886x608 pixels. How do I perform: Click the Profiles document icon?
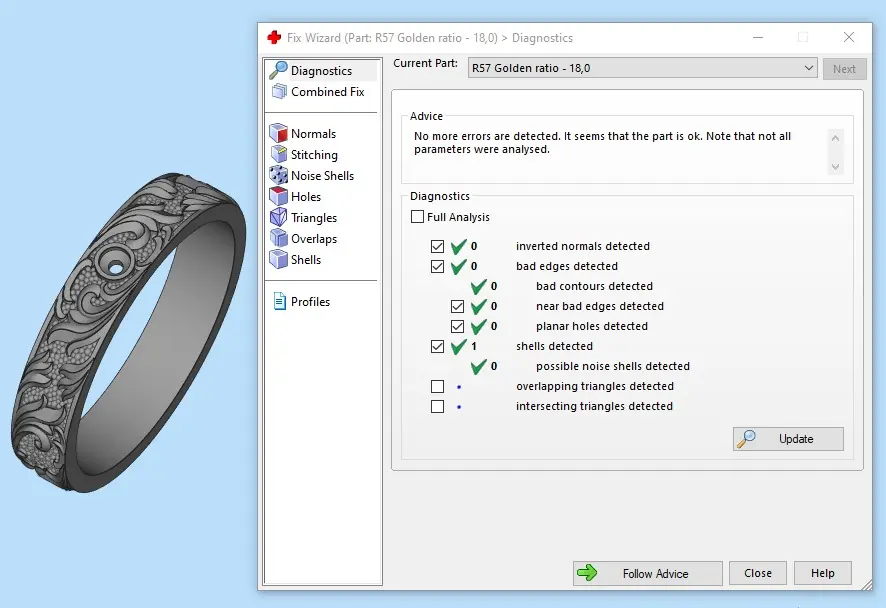pos(279,301)
